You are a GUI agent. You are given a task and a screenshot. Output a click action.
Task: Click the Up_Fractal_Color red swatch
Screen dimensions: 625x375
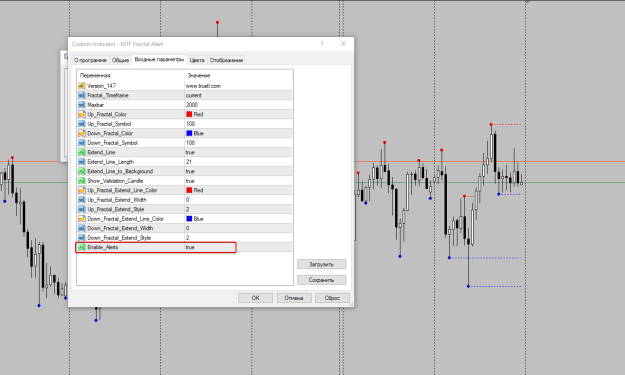189,114
